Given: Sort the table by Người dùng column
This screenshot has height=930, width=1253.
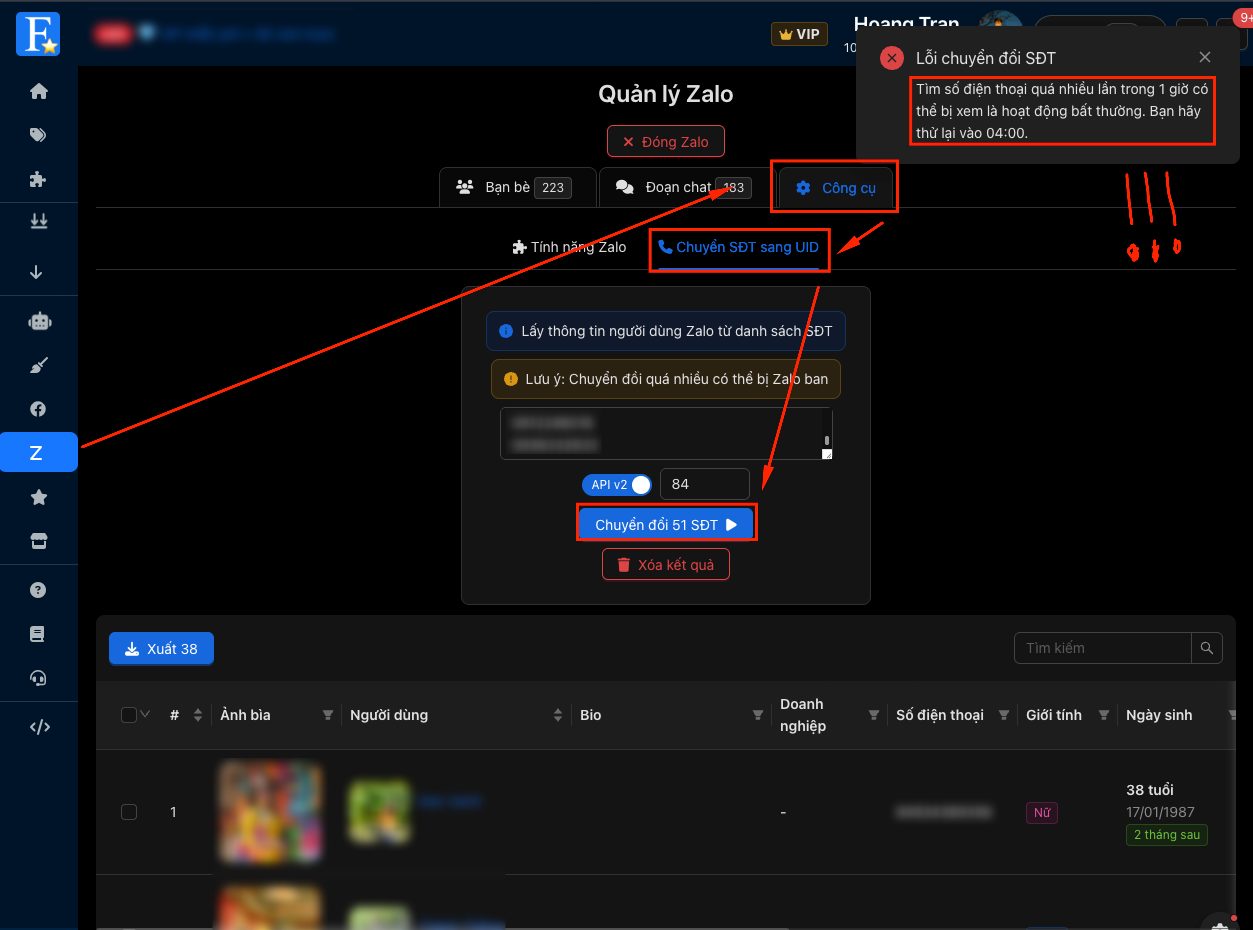Looking at the screenshot, I should 558,715.
